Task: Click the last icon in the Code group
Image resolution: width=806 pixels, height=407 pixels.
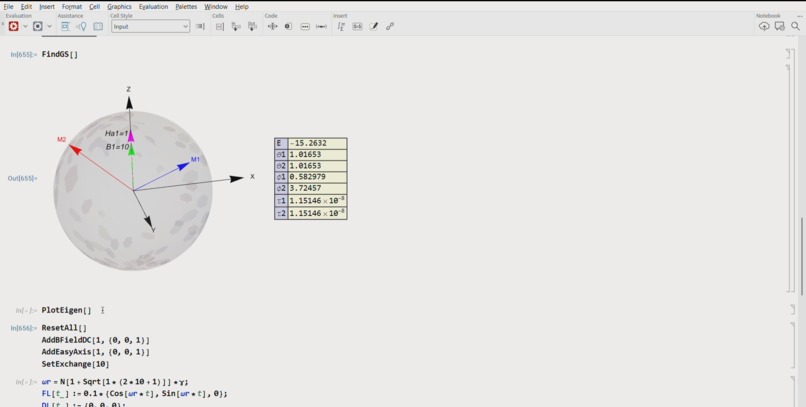Action: pos(321,26)
